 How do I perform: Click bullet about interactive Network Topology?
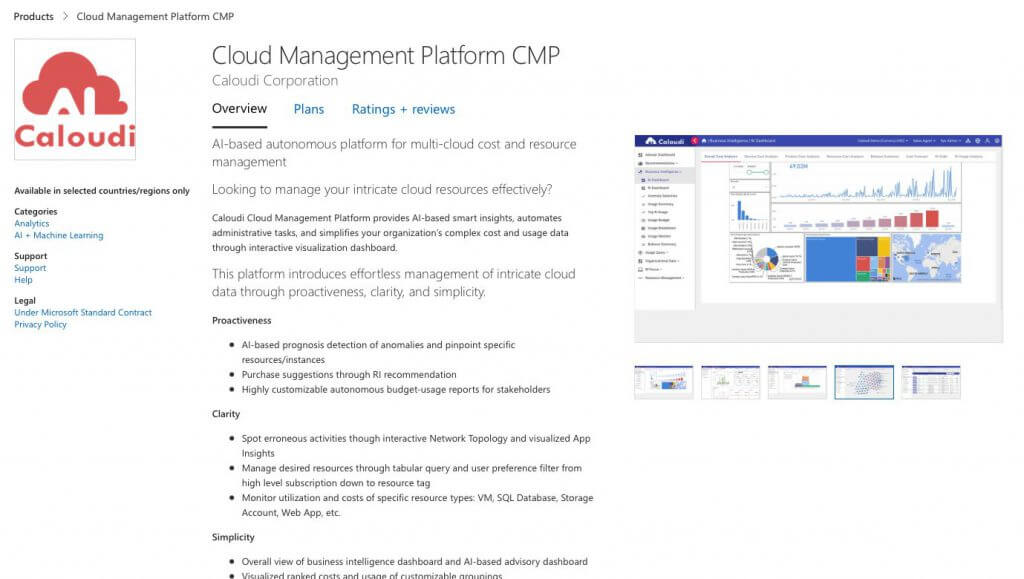[416, 446]
